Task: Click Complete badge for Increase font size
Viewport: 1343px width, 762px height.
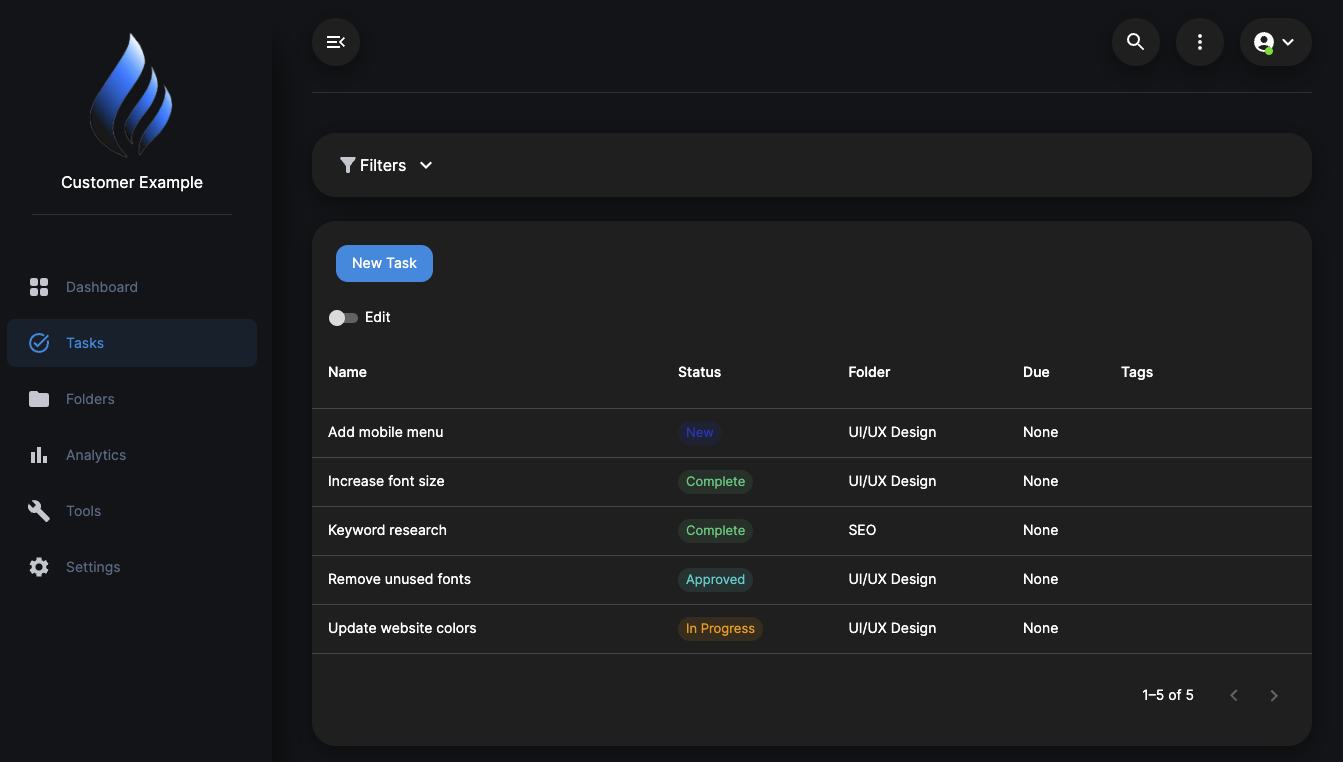Action: click(x=715, y=481)
